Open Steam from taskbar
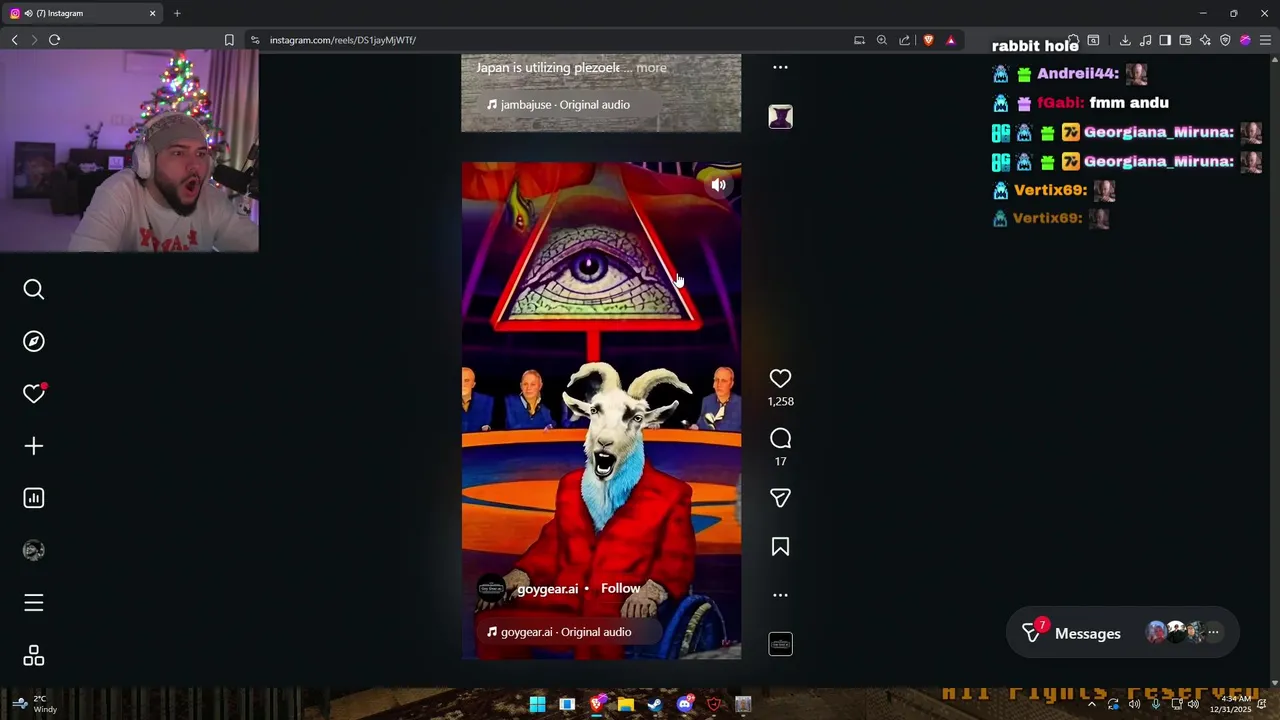This screenshot has height=720, width=1280. (x=655, y=704)
